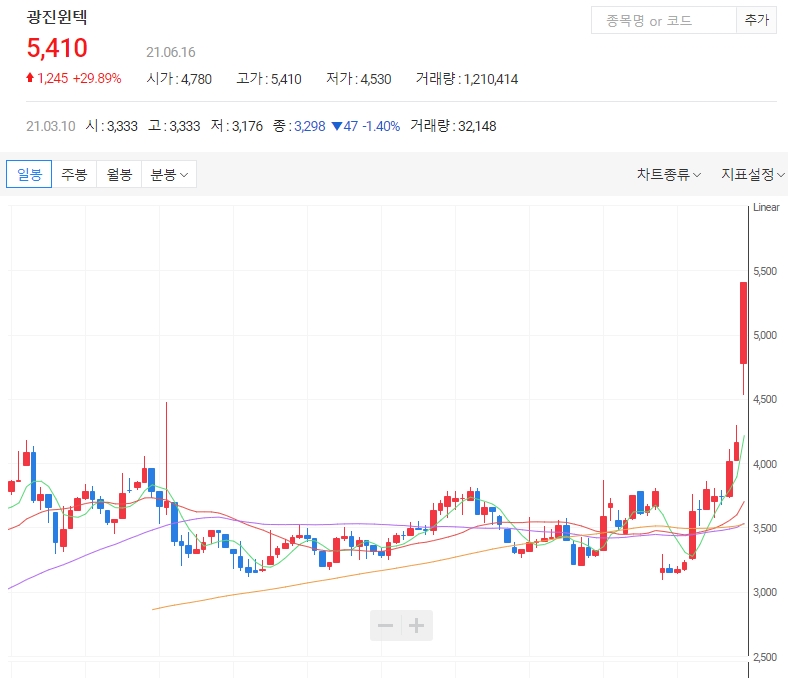
Task: Click the 광진윈텍 stock name
Action: point(57,17)
